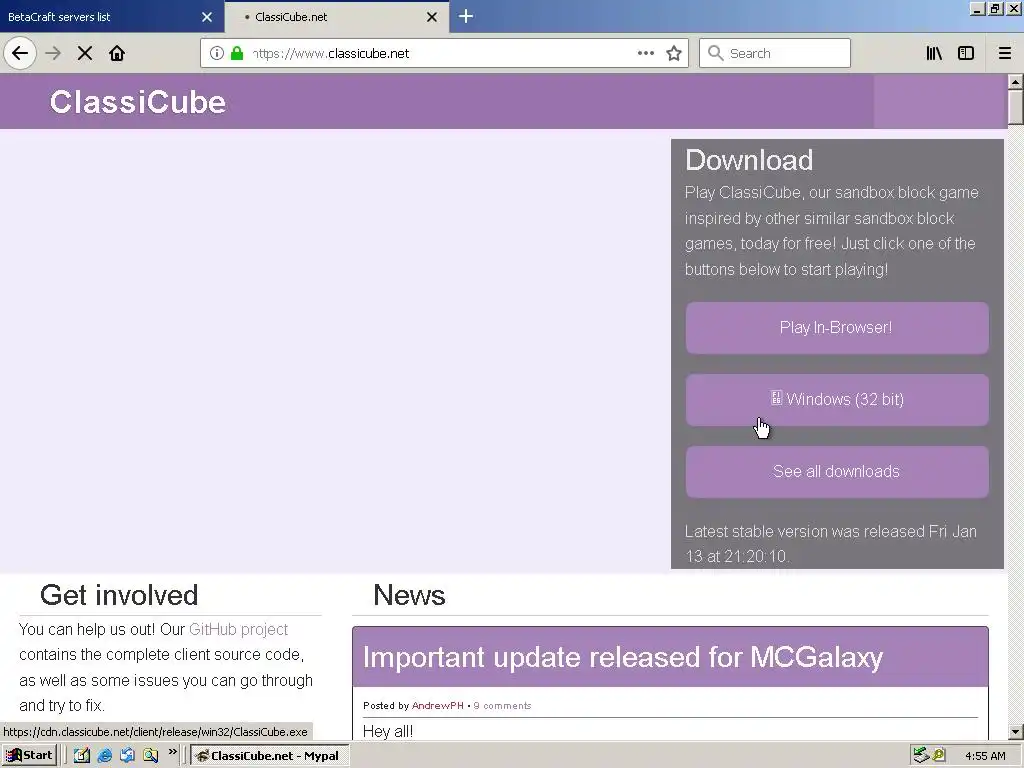Focus the Search box
This screenshot has height=768, width=1024.
coord(775,53)
